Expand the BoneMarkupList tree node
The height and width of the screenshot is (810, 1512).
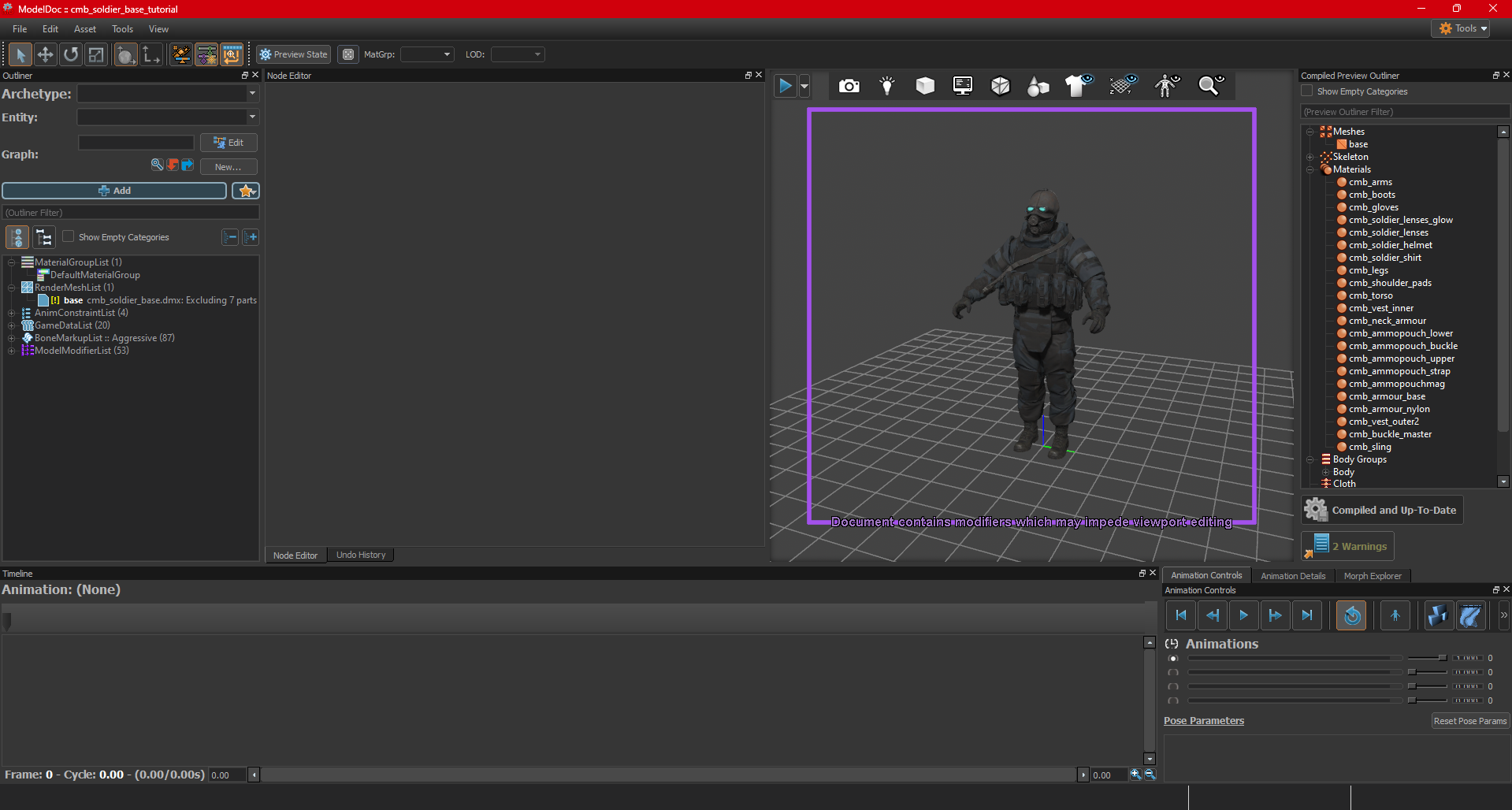pyautogui.click(x=12, y=338)
